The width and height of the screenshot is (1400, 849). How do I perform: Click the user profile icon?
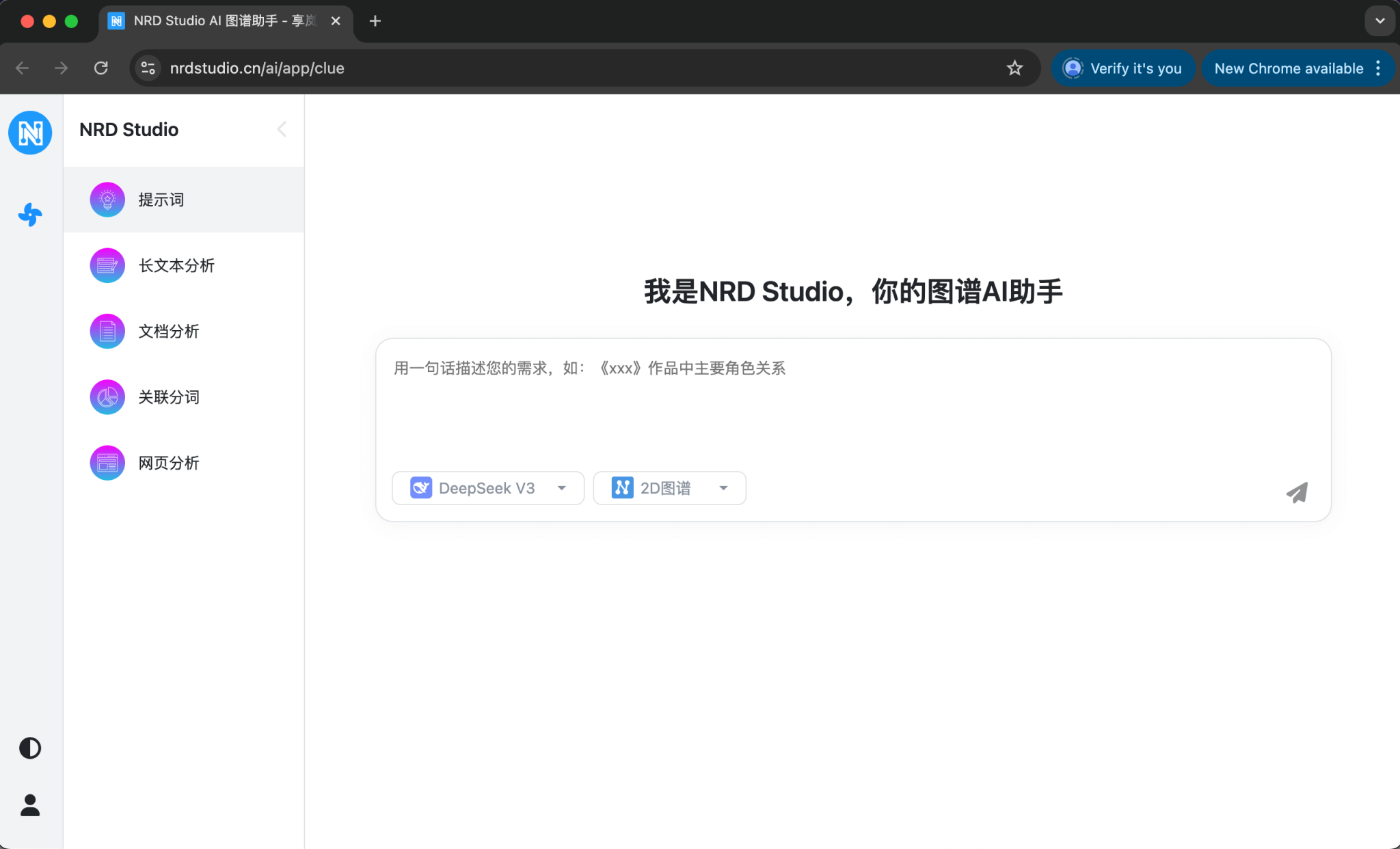pos(30,805)
